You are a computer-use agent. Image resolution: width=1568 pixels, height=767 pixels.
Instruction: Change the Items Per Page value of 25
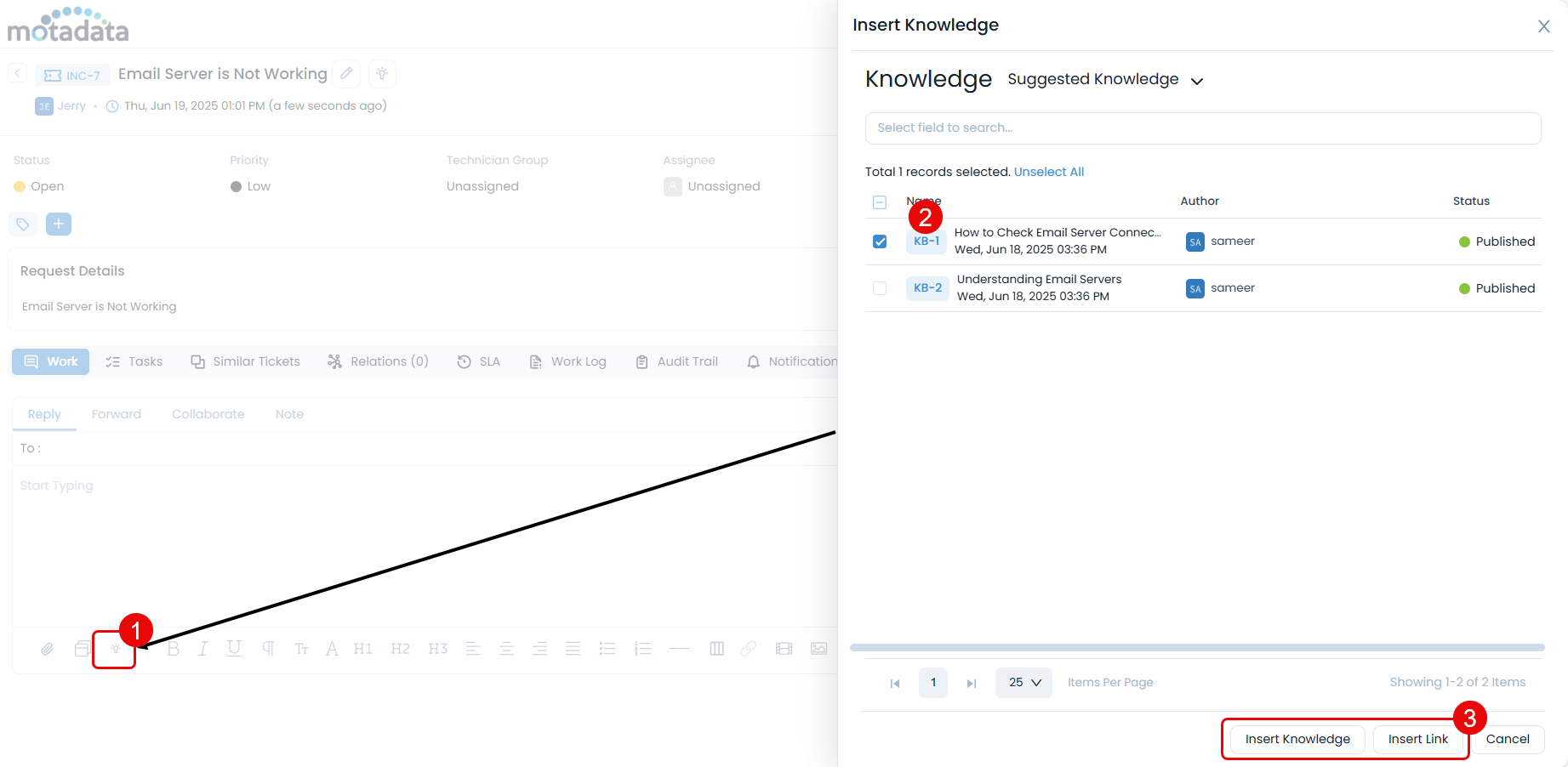[1023, 682]
